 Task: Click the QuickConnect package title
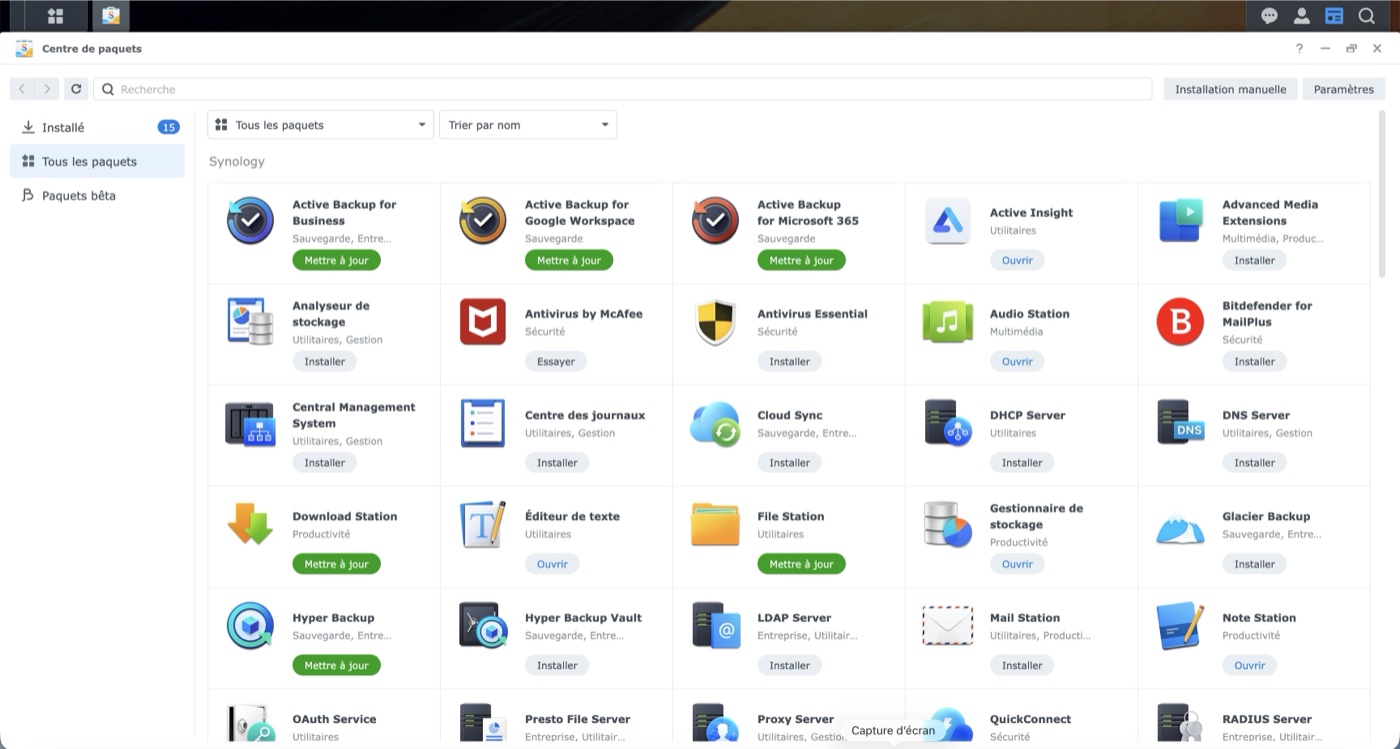(1030, 719)
